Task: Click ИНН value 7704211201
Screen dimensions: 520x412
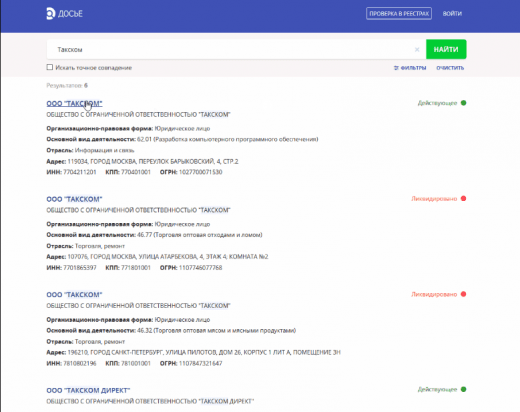Action: pyautogui.click(x=80, y=172)
